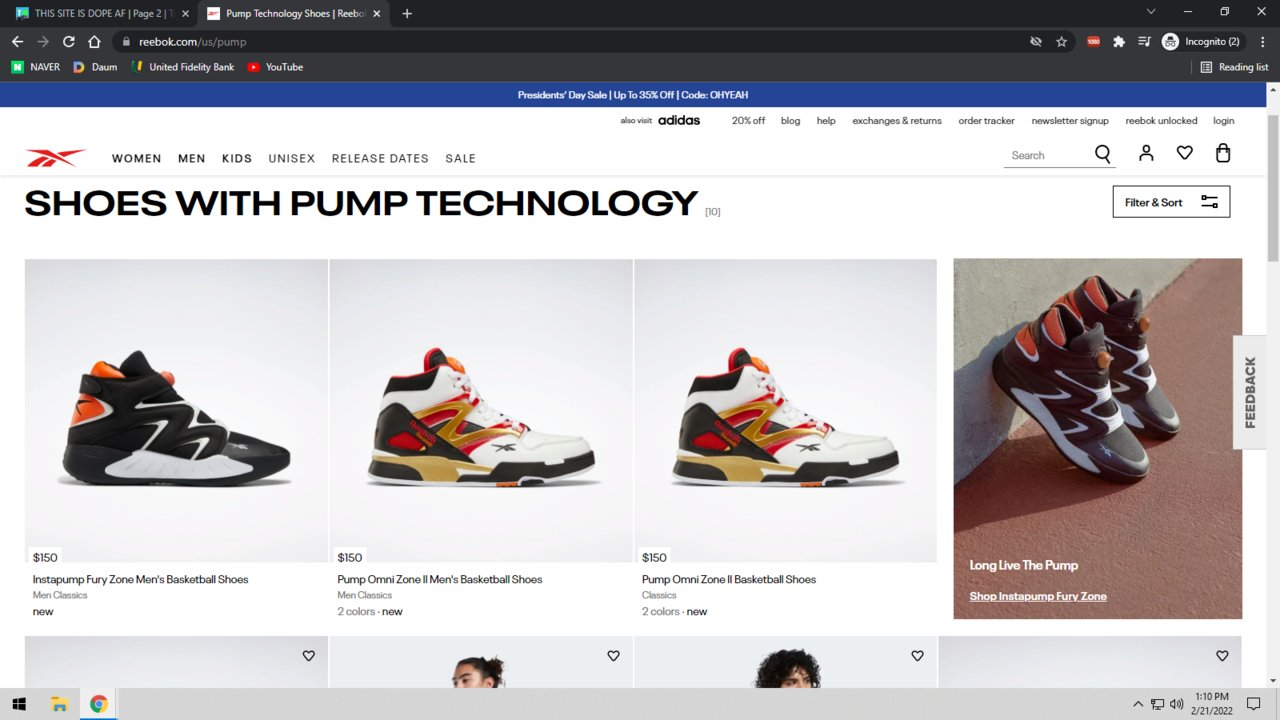Favorite the second second-row product
This screenshot has height=720, width=1280.
tap(613, 656)
